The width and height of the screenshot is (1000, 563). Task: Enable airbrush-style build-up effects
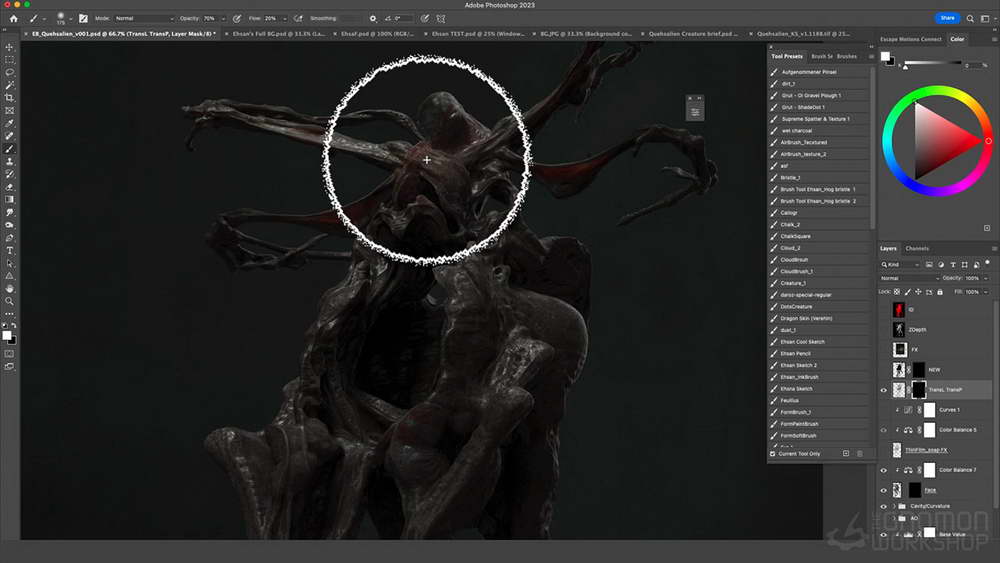pyautogui.click(x=298, y=18)
